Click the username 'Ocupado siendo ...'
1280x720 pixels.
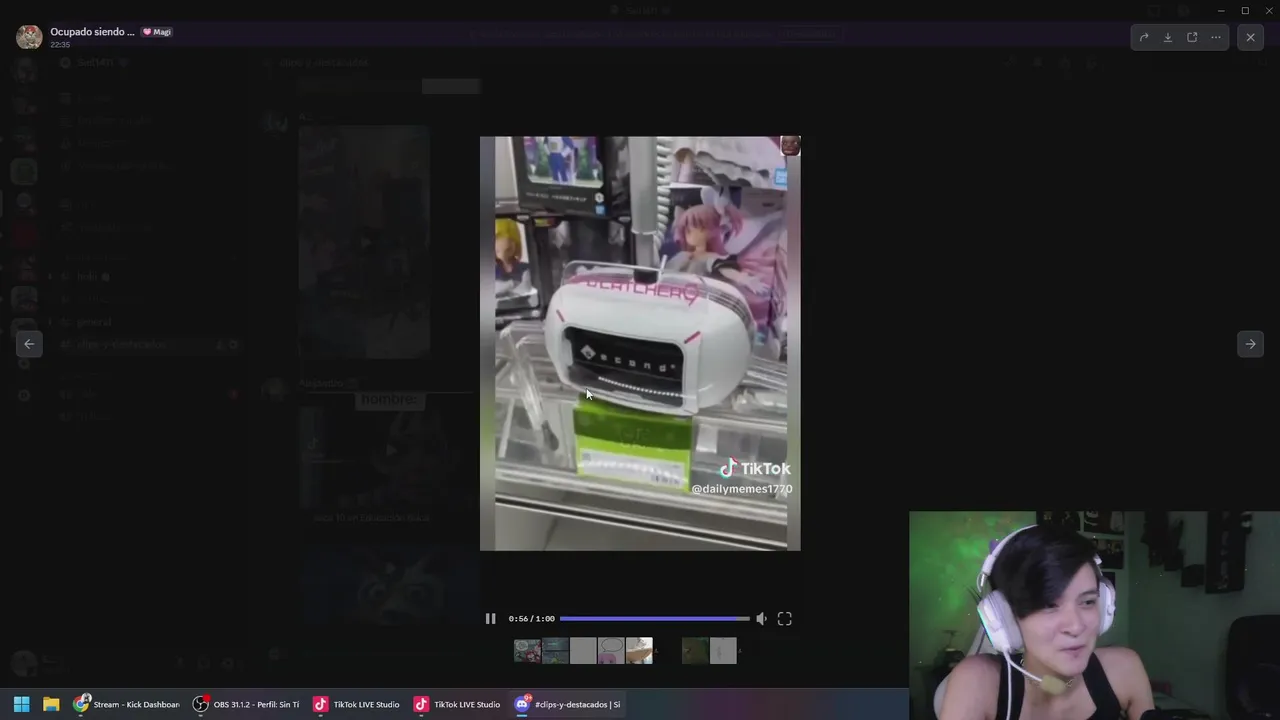pos(92,32)
